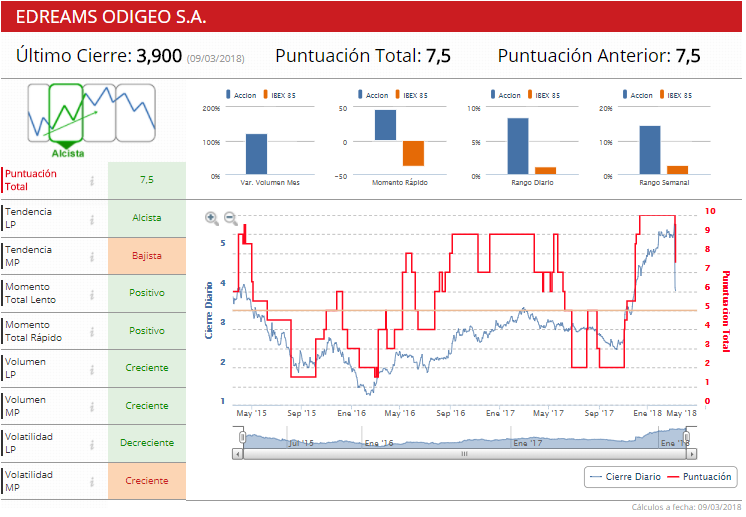Open info icon for Volatilidad MP row
This screenshot has width=746, height=517.
click(92, 482)
